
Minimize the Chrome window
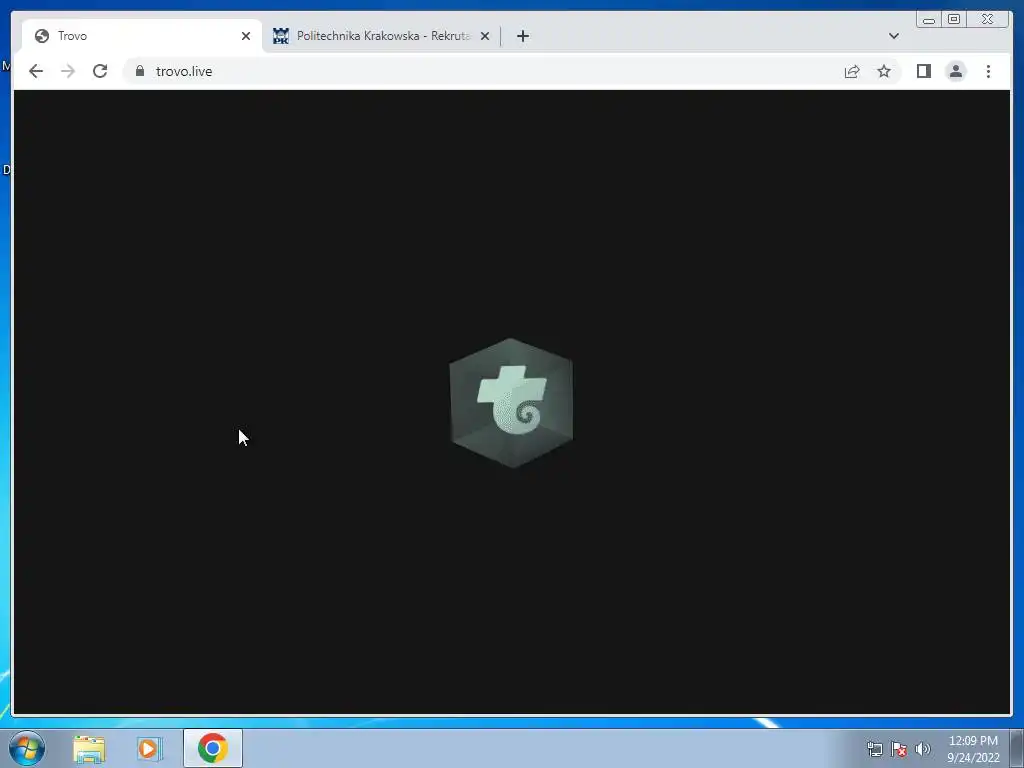click(x=929, y=20)
